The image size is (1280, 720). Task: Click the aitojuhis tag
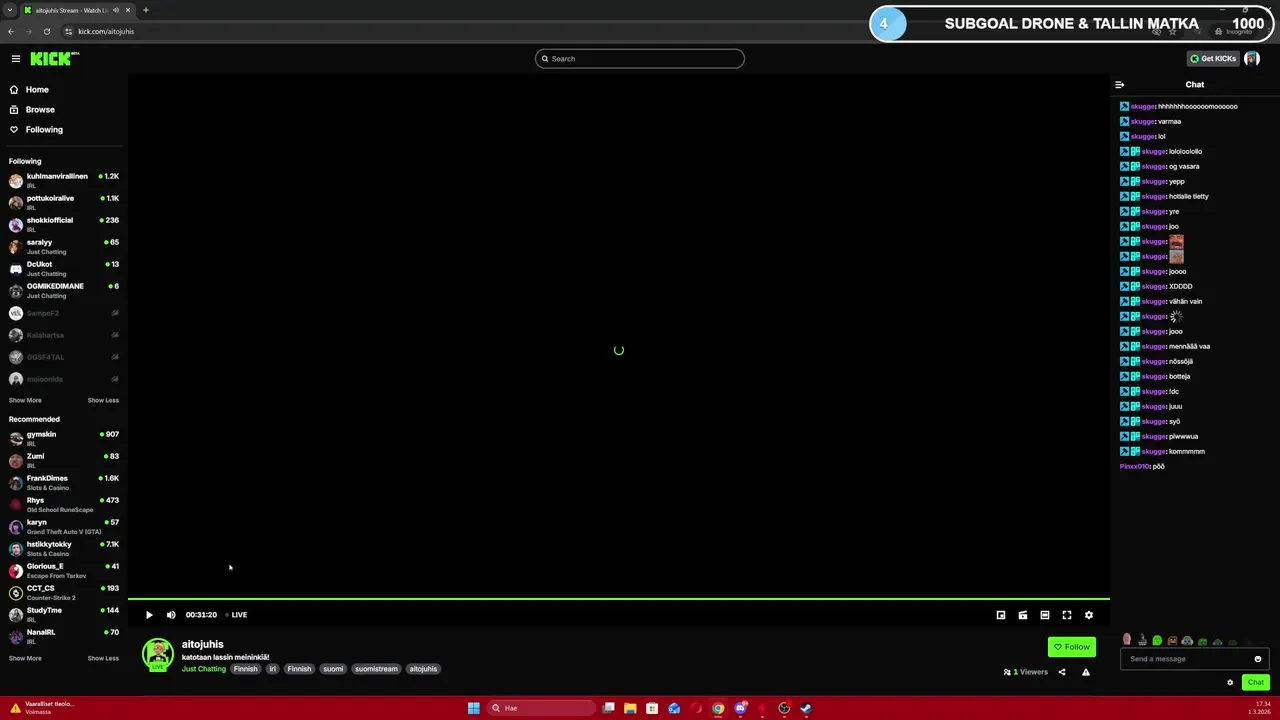[423, 669]
